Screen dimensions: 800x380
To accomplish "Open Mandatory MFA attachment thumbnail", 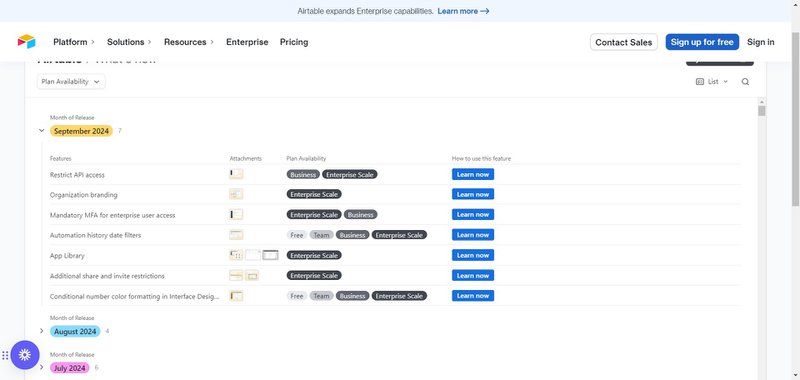I will 236,215.
